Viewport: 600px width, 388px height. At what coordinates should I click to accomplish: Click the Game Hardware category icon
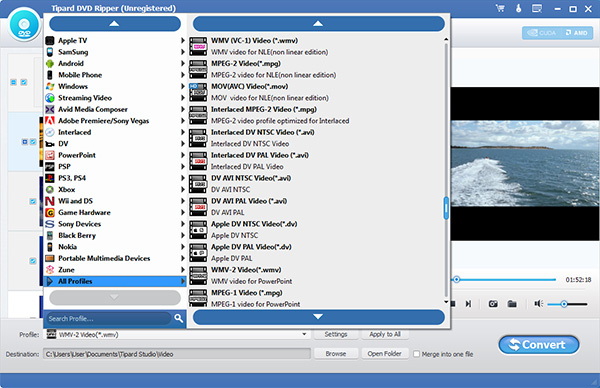click(50, 212)
